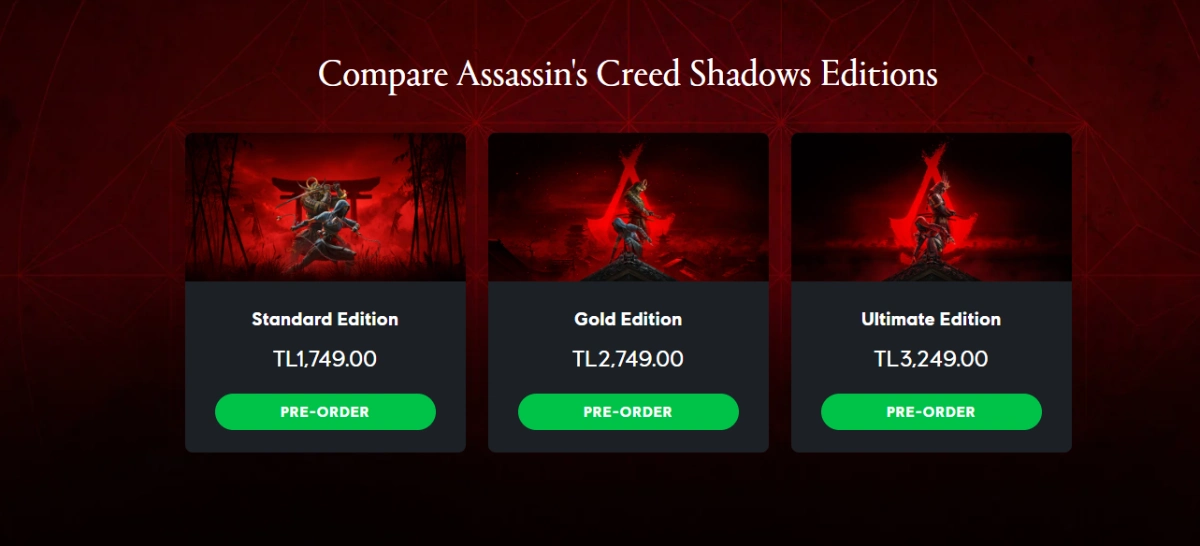The image size is (1200, 546).
Task: Pre-order the Gold Edition
Action: coord(628,412)
